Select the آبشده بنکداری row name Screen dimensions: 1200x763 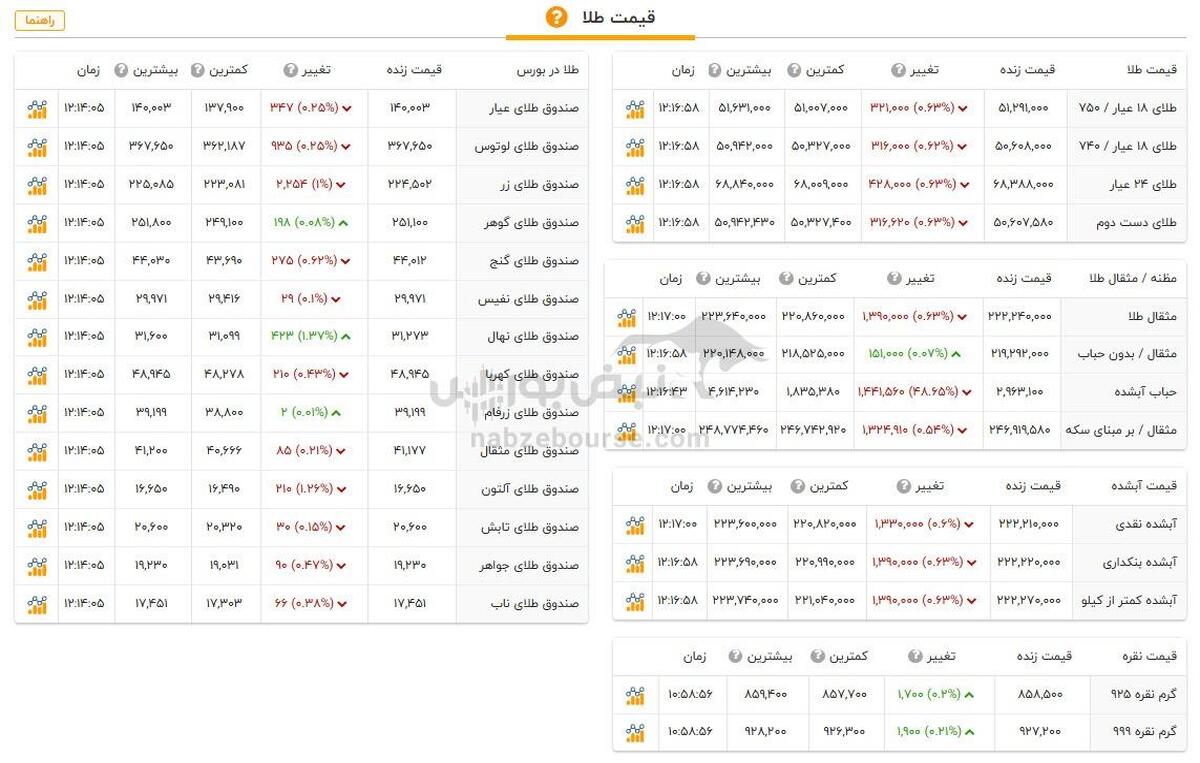coord(1139,563)
